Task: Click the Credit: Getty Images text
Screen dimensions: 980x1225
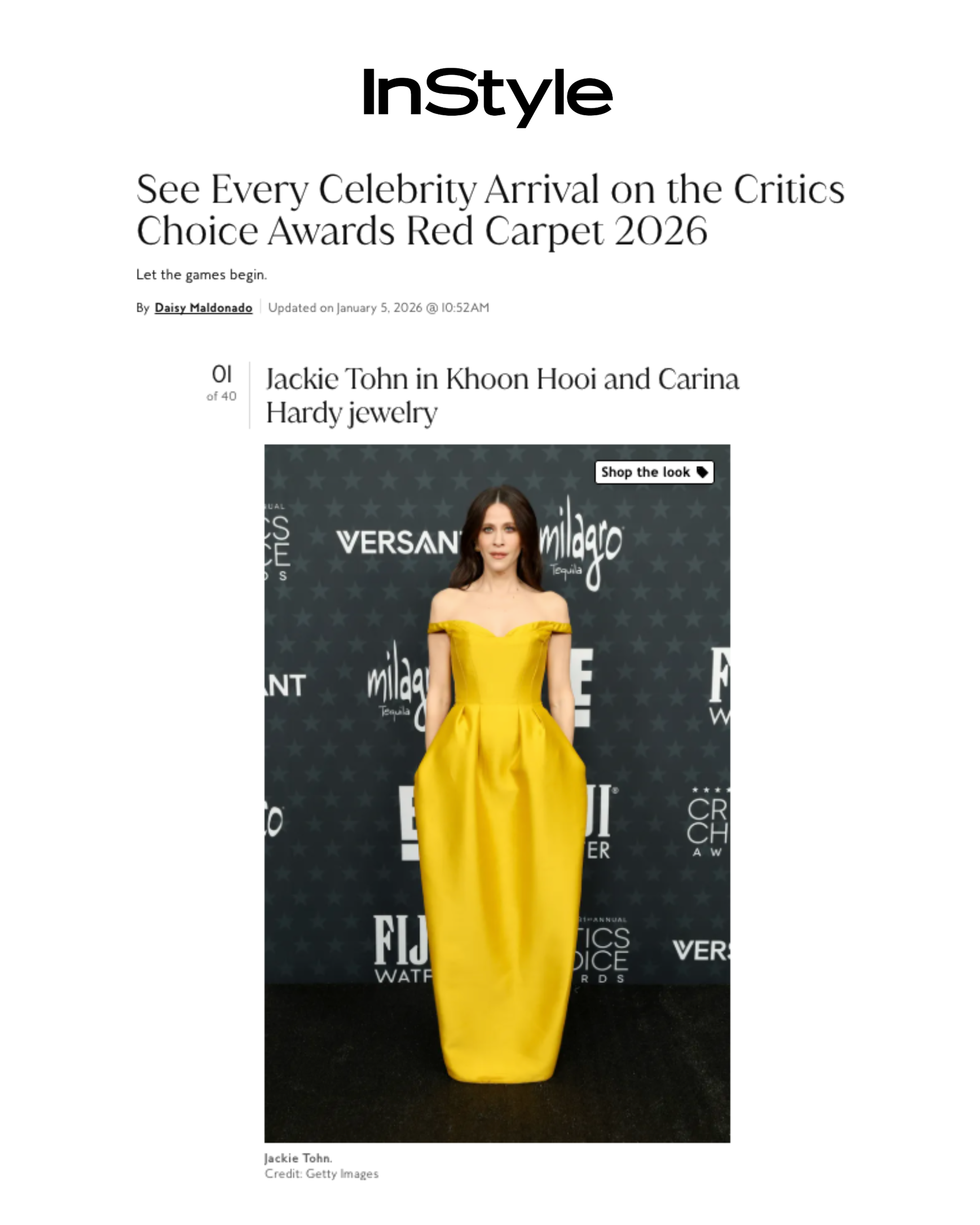Action: coord(321,1174)
